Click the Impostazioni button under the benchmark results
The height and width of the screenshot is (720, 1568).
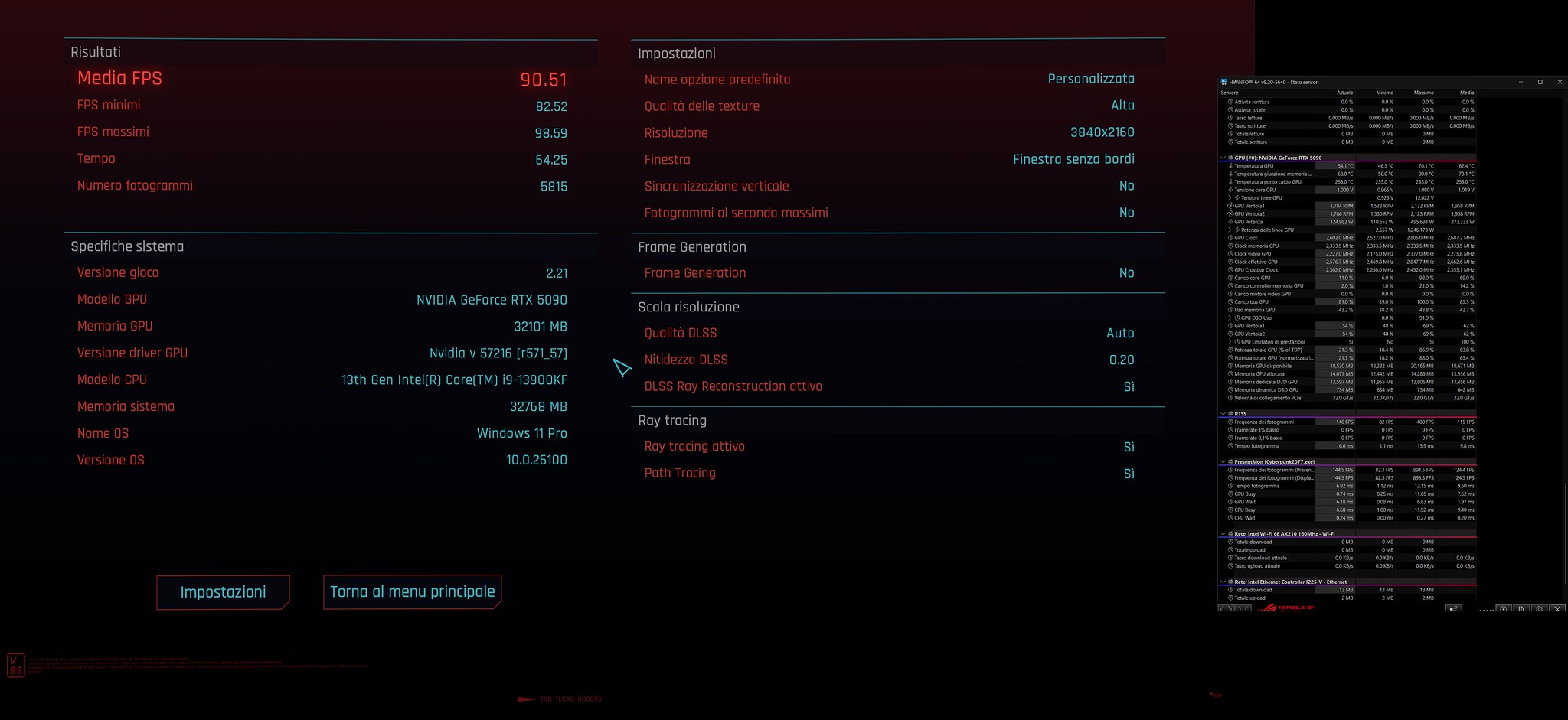pyautogui.click(x=223, y=592)
